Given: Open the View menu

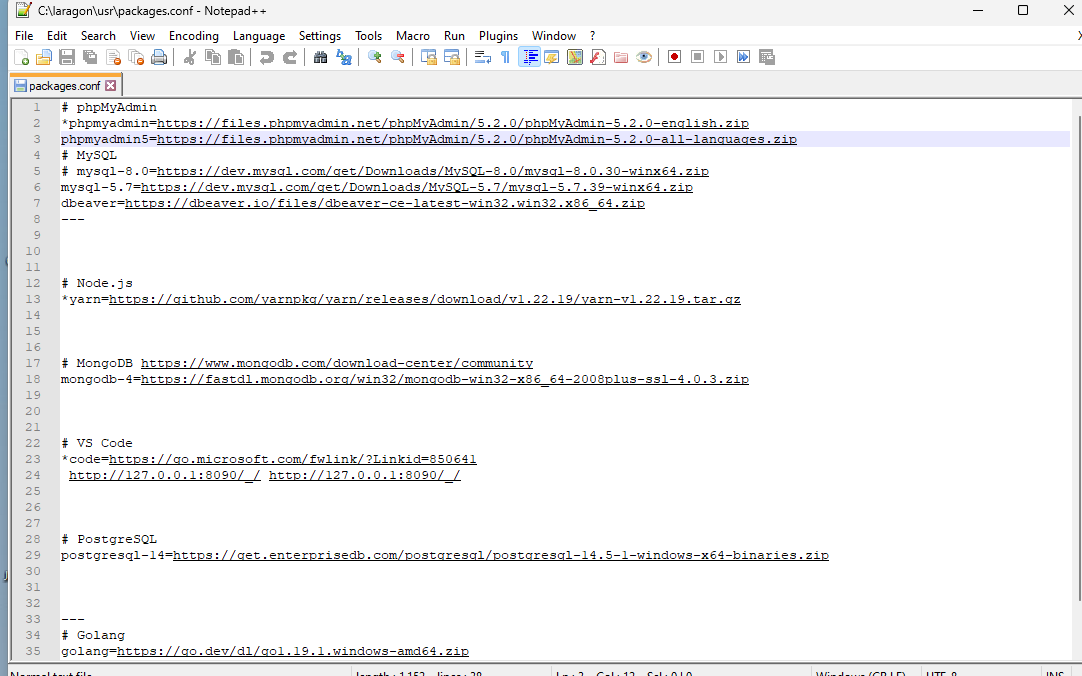Looking at the screenshot, I should [x=142, y=36].
